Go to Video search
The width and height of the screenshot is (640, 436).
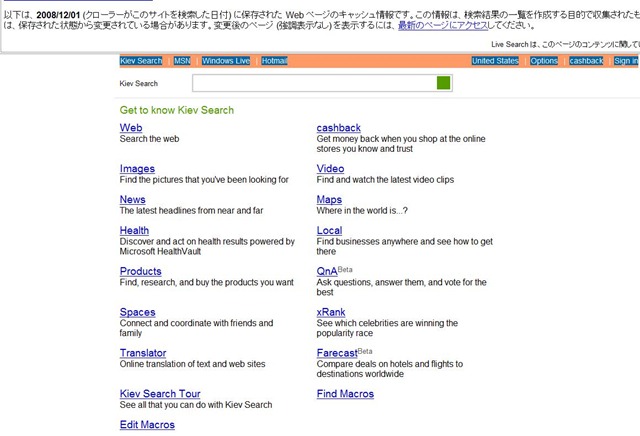point(330,169)
